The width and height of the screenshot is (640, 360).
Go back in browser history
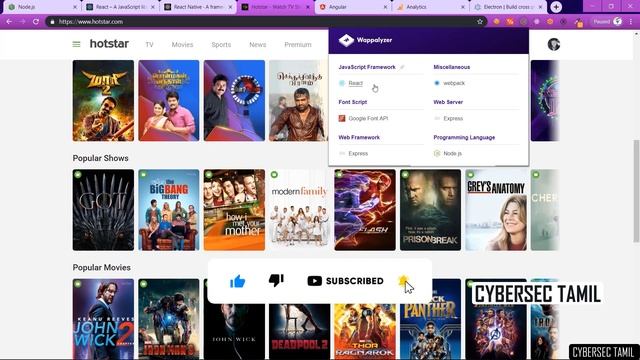click(x=9, y=22)
